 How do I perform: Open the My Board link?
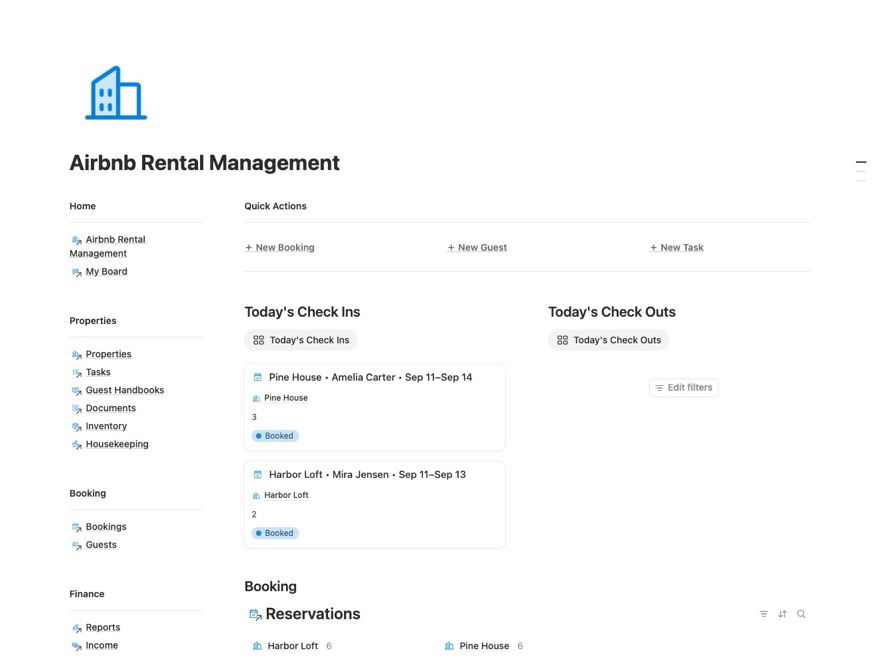coord(107,272)
